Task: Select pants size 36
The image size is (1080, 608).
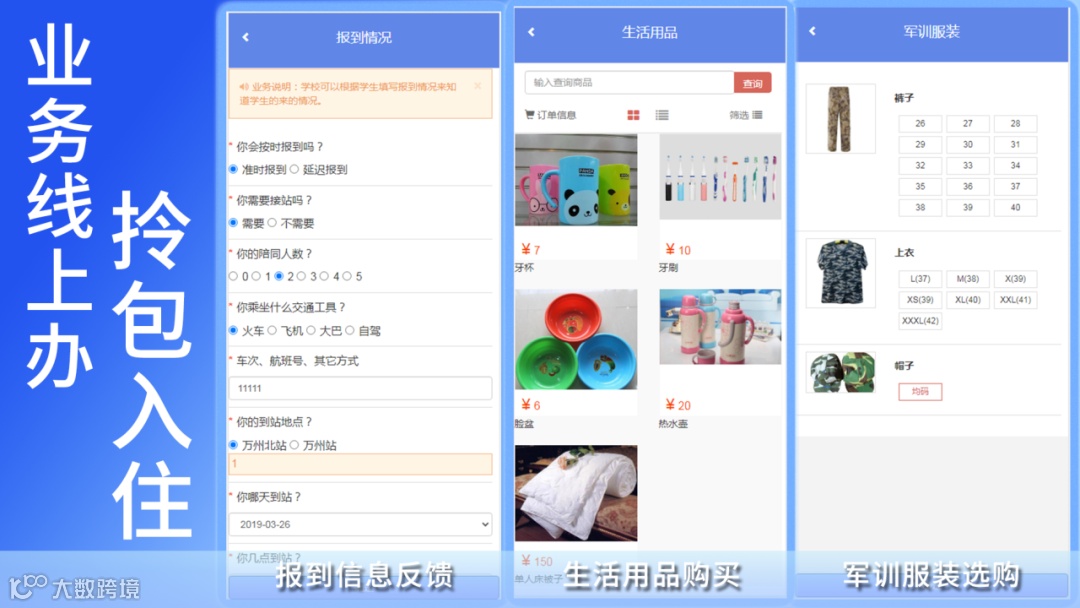Action: pyautogui.click(x=968, y=187)
